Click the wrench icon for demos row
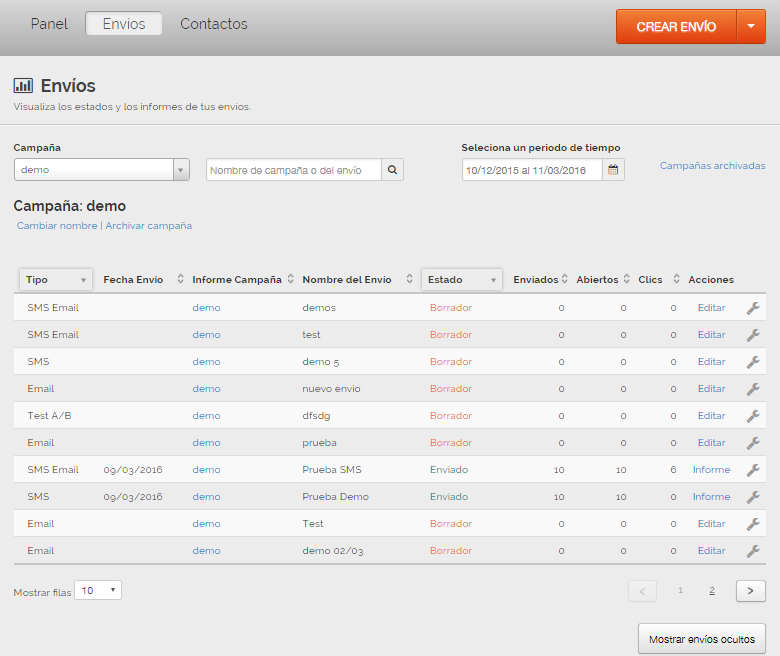The width and height of the screenshot is (780, 656). point(753,308)
